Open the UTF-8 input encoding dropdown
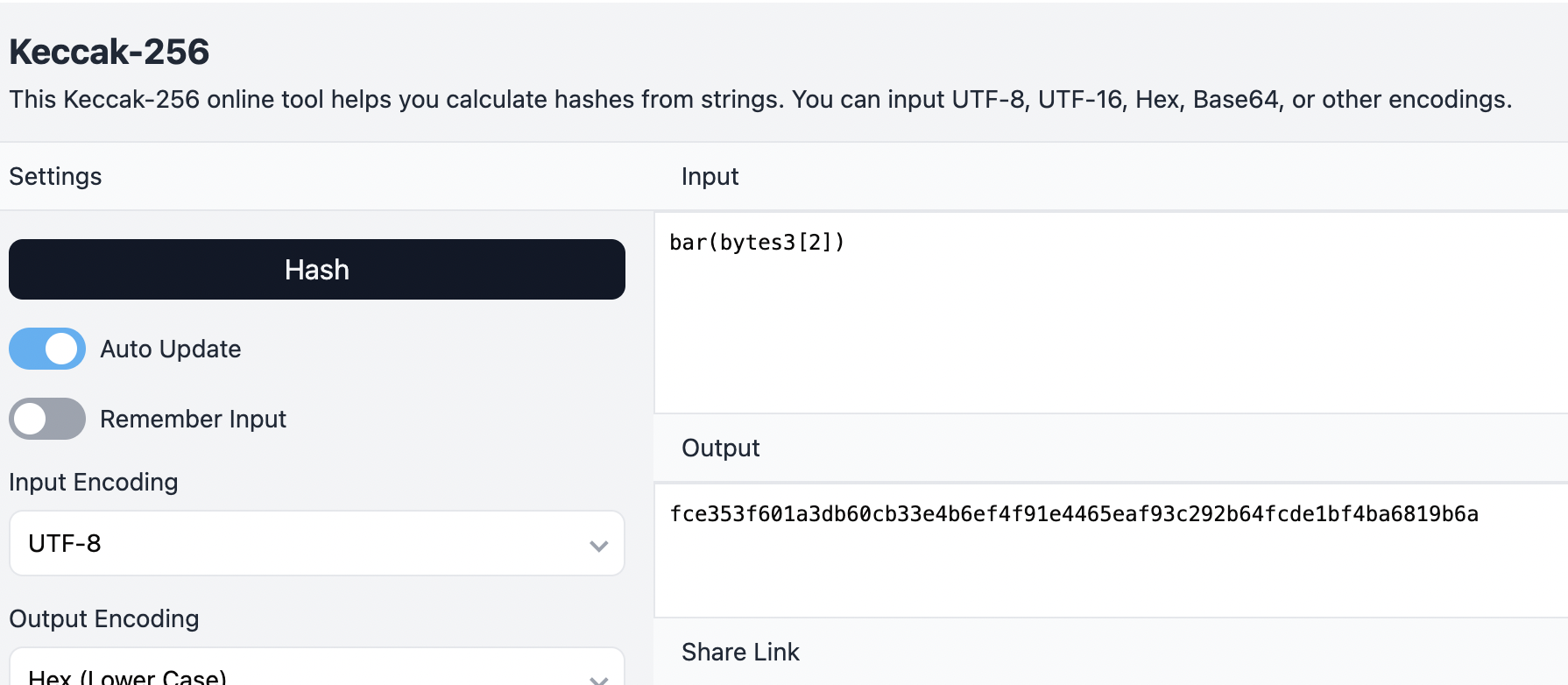 point(316,543)
